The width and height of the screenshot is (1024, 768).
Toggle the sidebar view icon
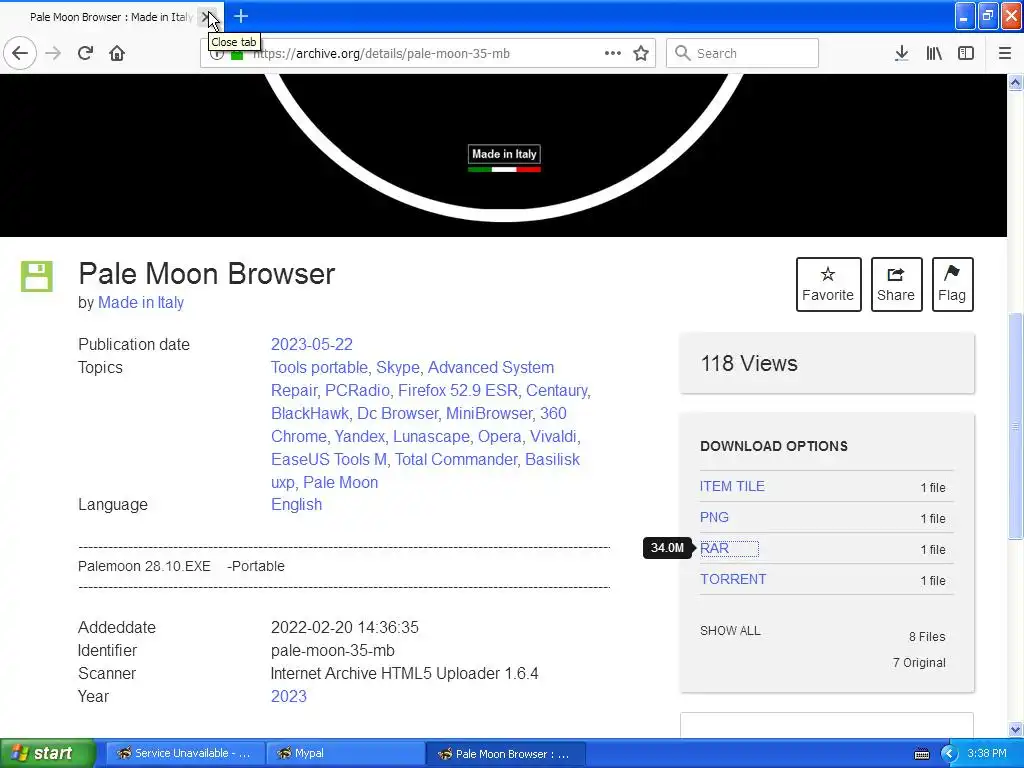[x=966, y=53]
